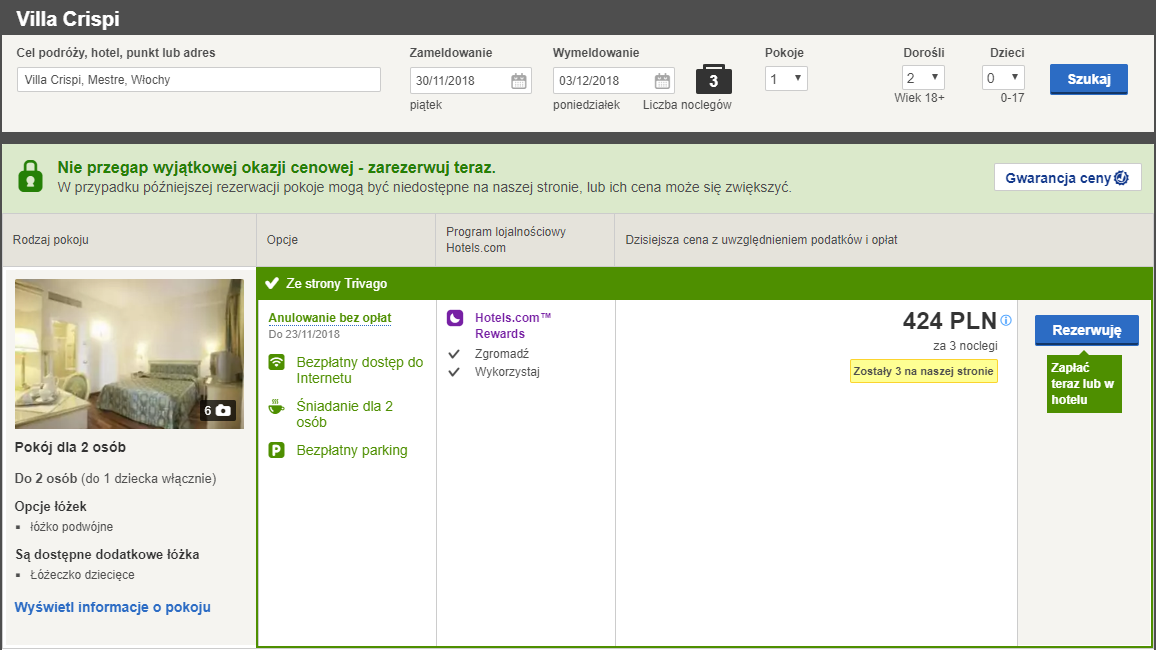This screenshot has width=1156, height=650.
Task: Open the Gwarancja ceny button
Action: pos(1068,178)
